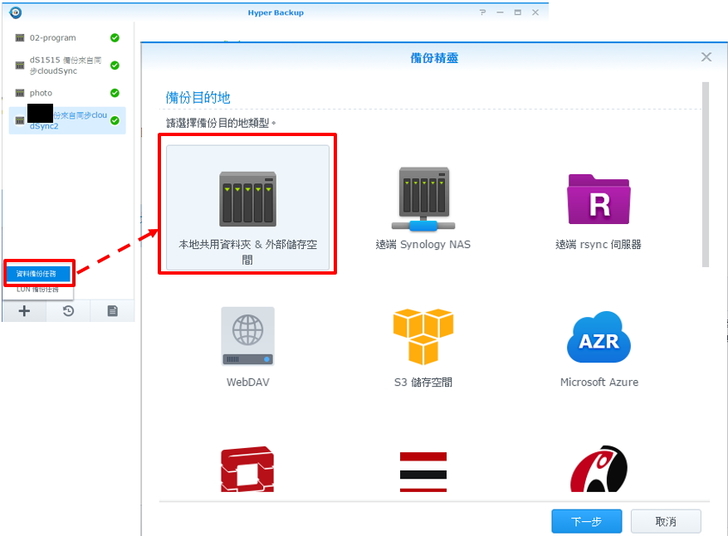Select the red and black striped destination icon
The height and width of the screenshot is (536, 728).
tap(423, 471)
